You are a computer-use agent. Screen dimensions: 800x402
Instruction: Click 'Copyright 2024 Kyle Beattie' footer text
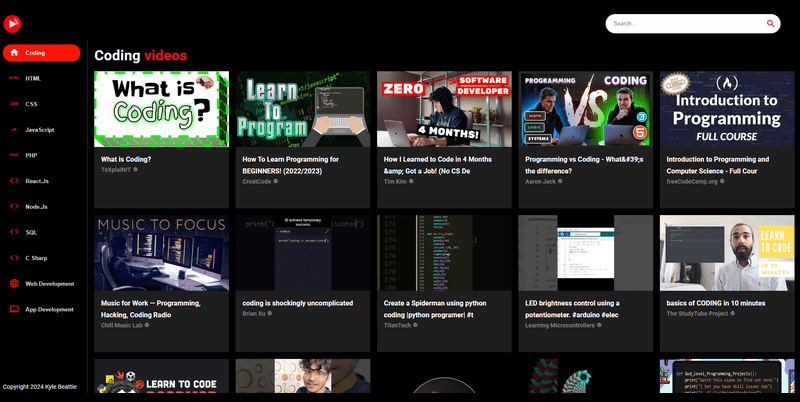tap(40, 387)
